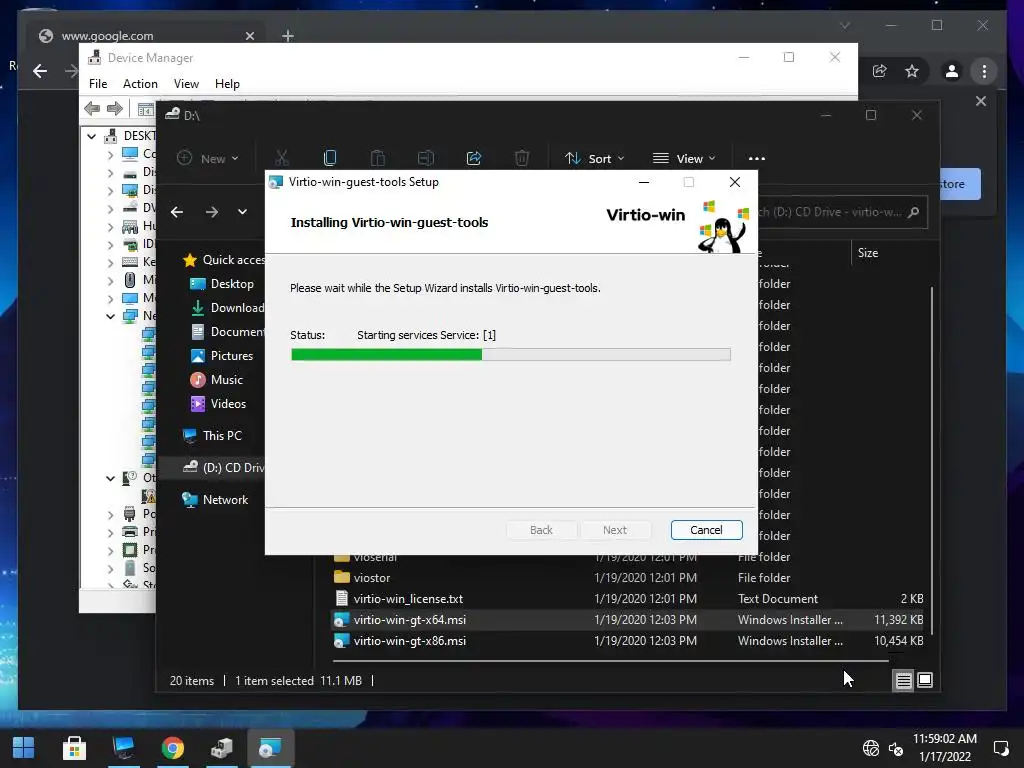Click the Share icon in Explorer toolbar

[473, 158]
